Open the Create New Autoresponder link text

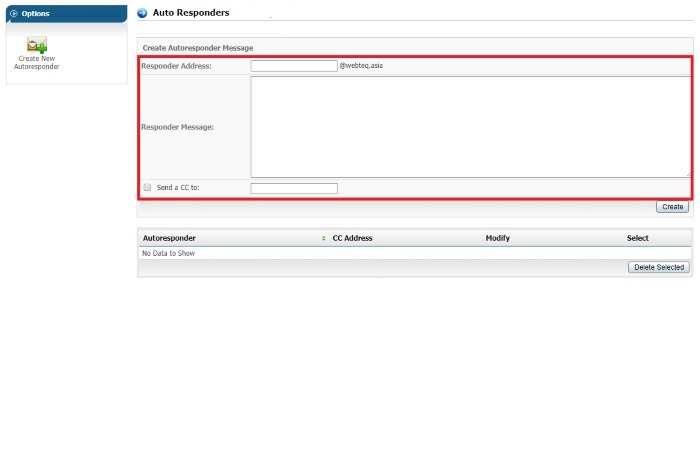click(37, 62)
